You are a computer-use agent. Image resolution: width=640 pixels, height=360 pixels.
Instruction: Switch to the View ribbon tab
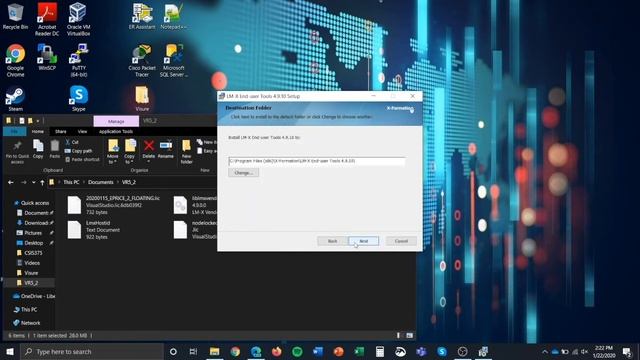pos(82,131)
